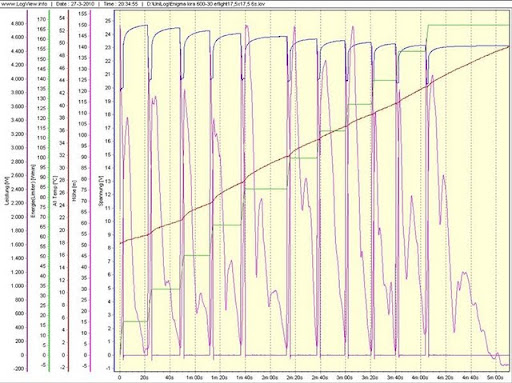Click the 4m 40s time axis label
Screen dimensions: 512x383
click(x=470, y=378)
